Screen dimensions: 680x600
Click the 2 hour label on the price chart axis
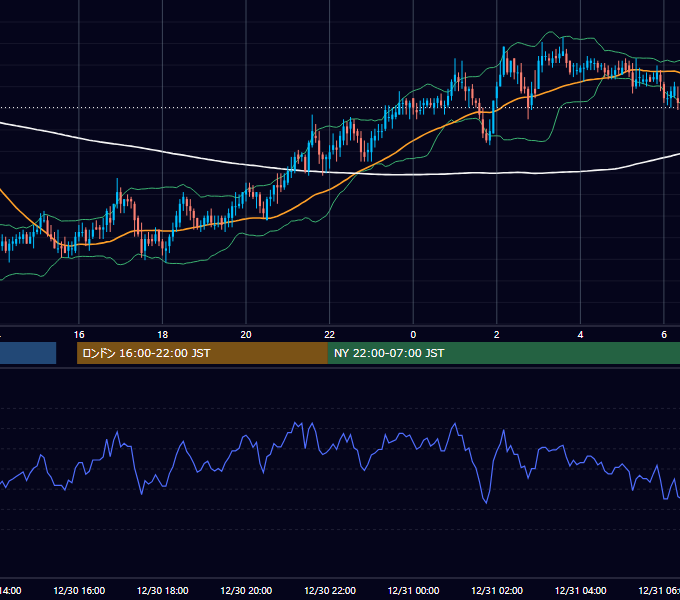(497, 335)
